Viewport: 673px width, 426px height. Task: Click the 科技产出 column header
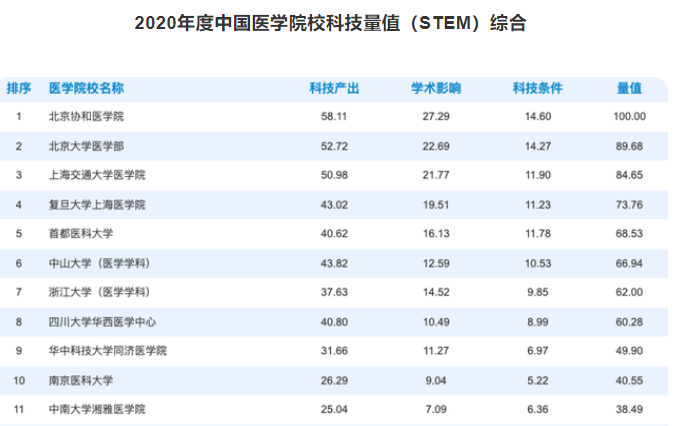[x=334, y=88]
